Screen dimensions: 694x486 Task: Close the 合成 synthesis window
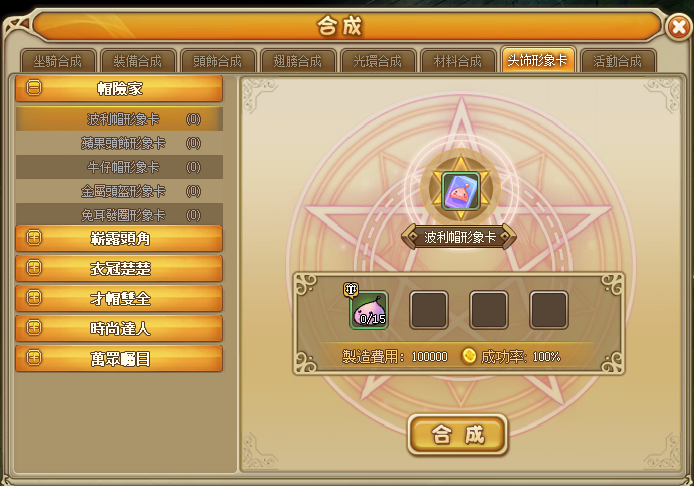(x=679, y=27)
